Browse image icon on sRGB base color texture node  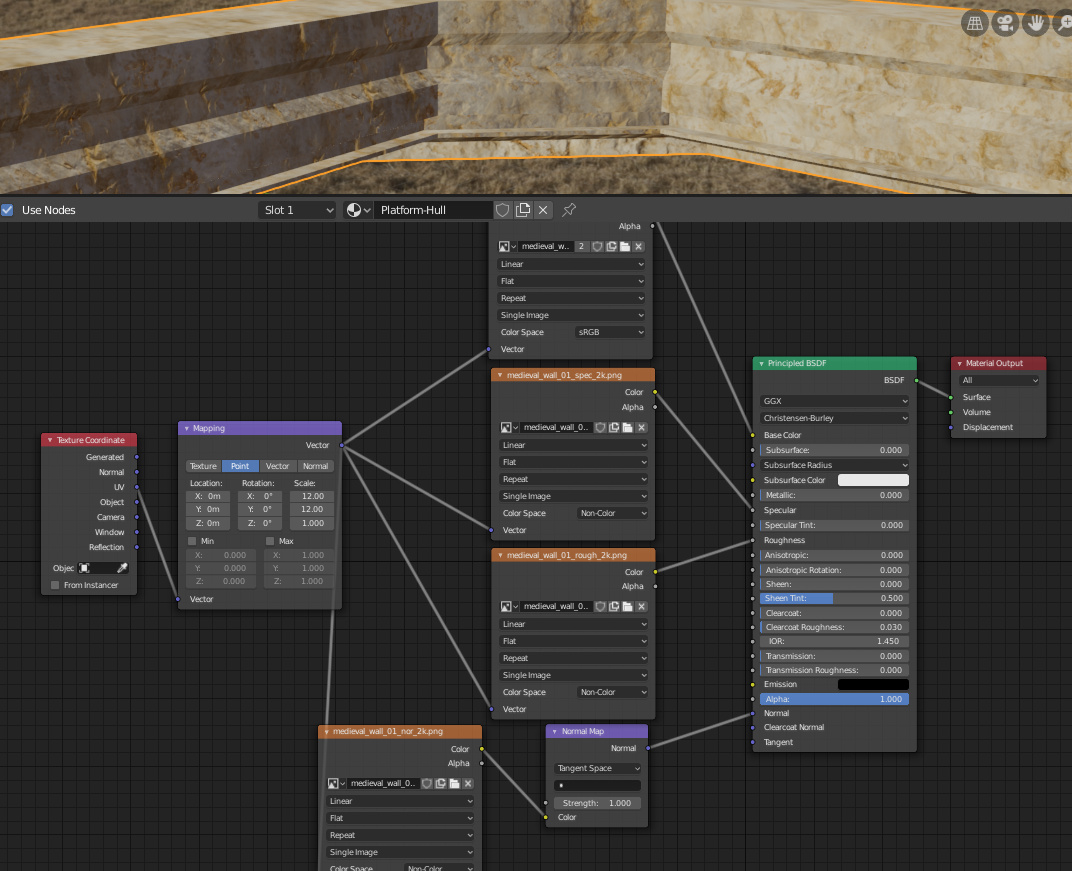click(507, 246)
